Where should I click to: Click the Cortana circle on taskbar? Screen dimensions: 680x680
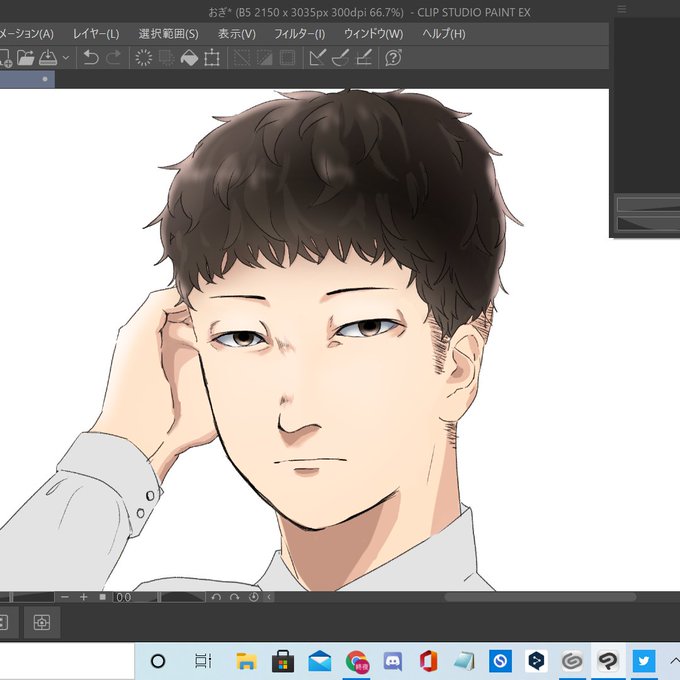point(158,661)
